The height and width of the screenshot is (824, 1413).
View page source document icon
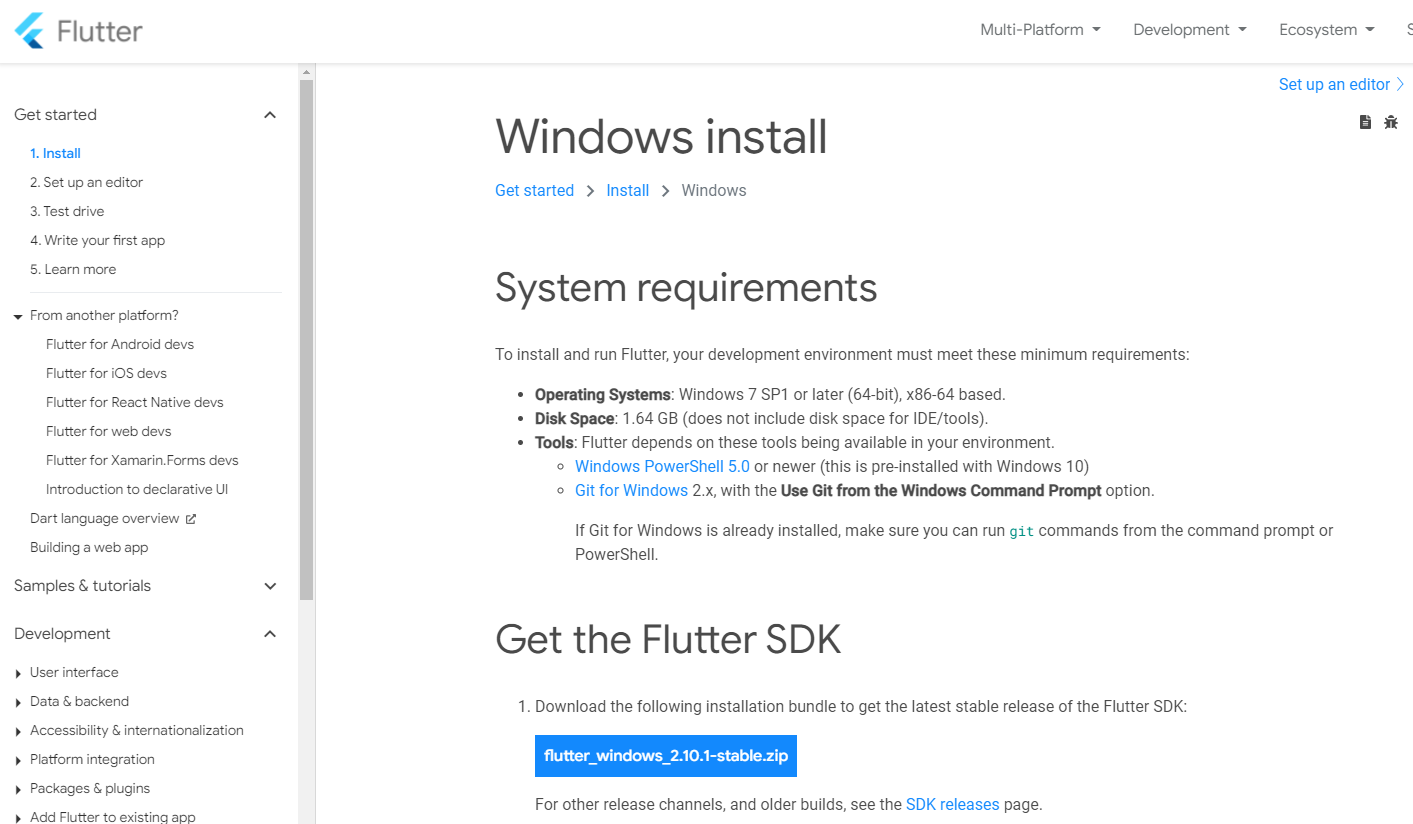(1365, 122)
